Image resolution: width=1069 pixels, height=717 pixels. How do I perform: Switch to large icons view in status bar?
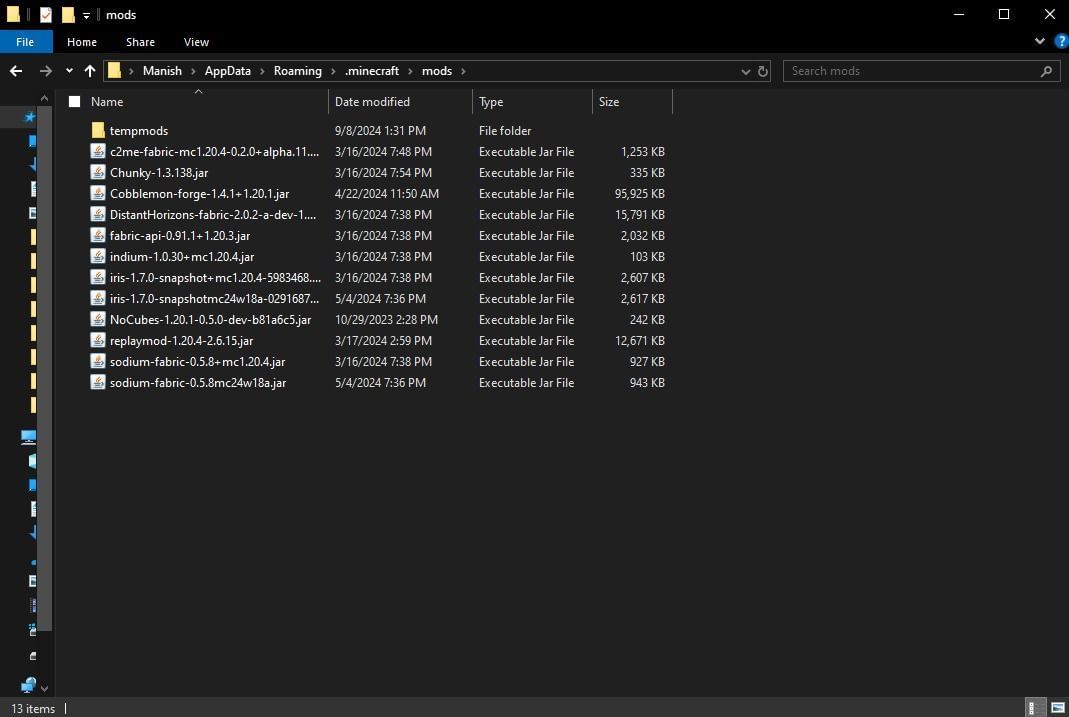[1057, 708]
